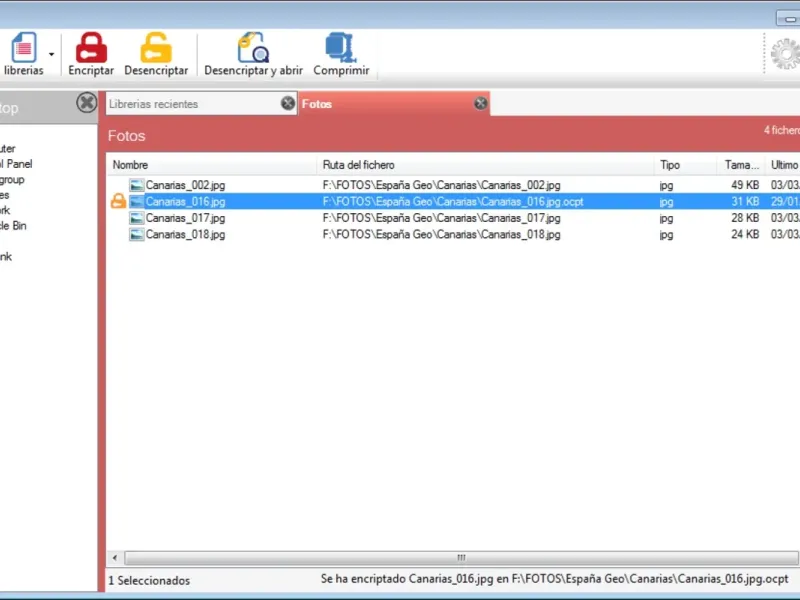Click the horizontal scrollbar left arrow
The image size is (800, 600).
pos(115,558)
